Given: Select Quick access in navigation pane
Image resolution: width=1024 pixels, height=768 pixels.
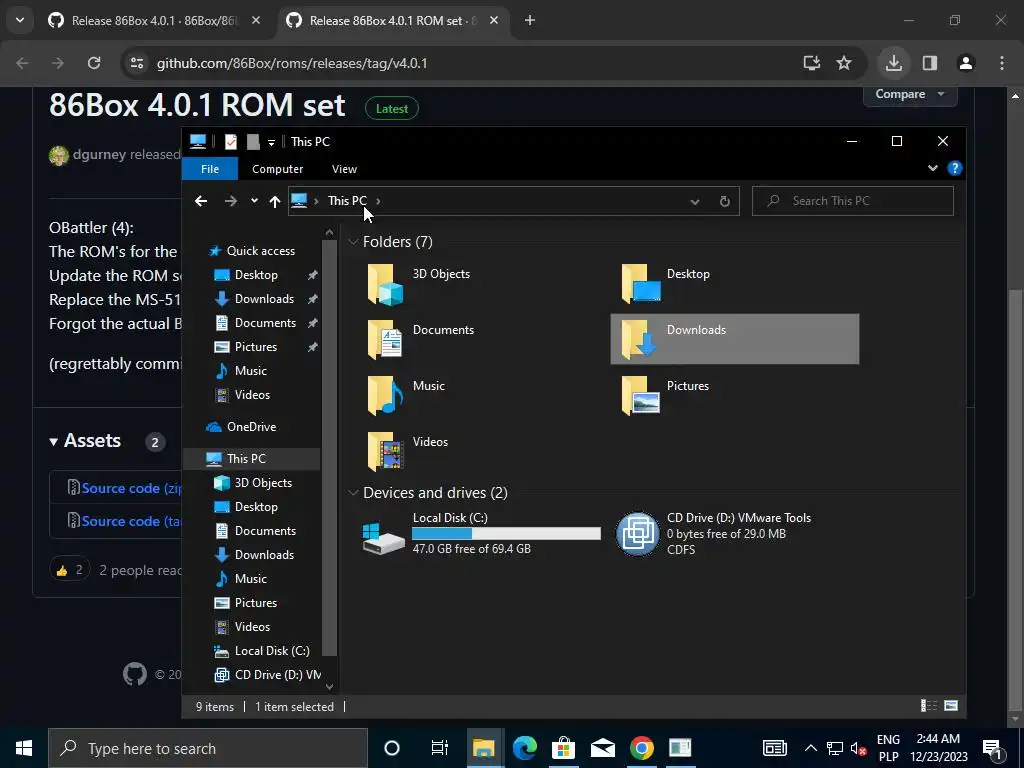Looking at the screenshot, I should 261,251.
